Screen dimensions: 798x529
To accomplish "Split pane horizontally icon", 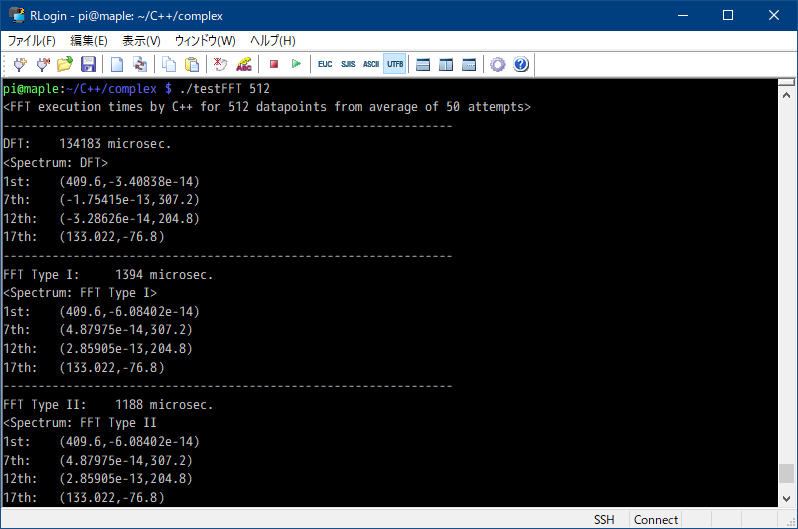I will [423, 64].
